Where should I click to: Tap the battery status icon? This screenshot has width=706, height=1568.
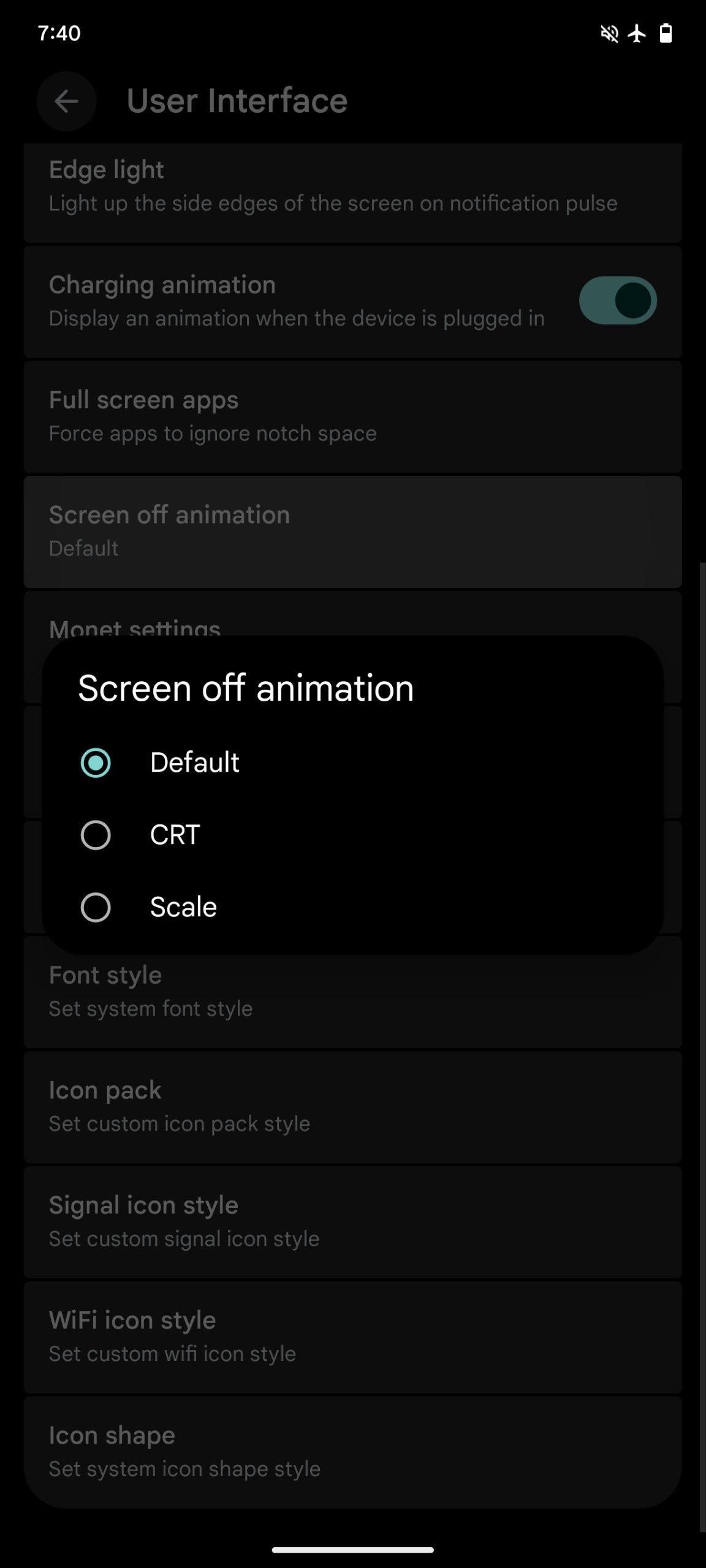(666, 33)
